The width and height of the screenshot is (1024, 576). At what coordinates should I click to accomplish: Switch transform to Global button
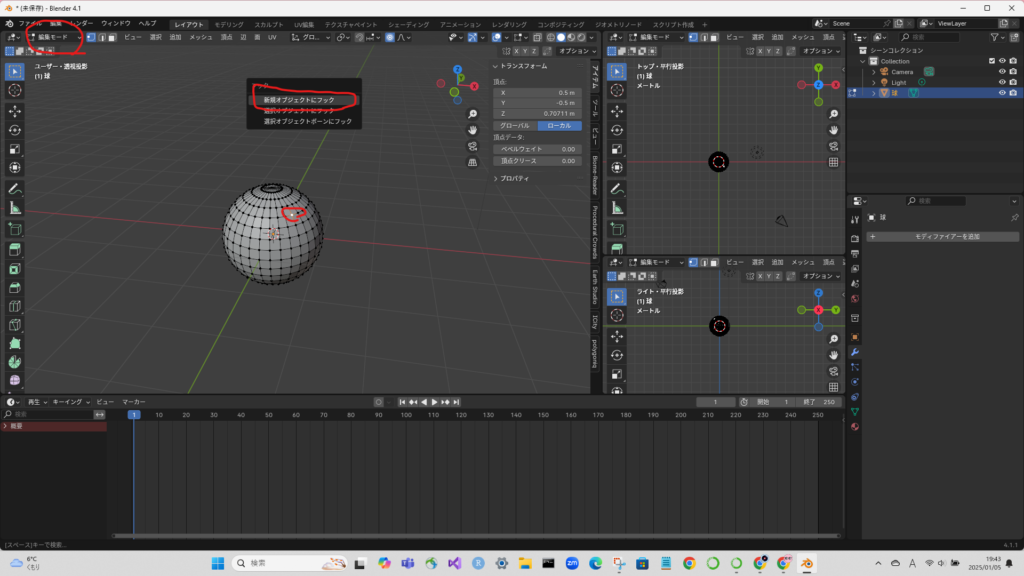pyautogui.click(x=515, y=126)
